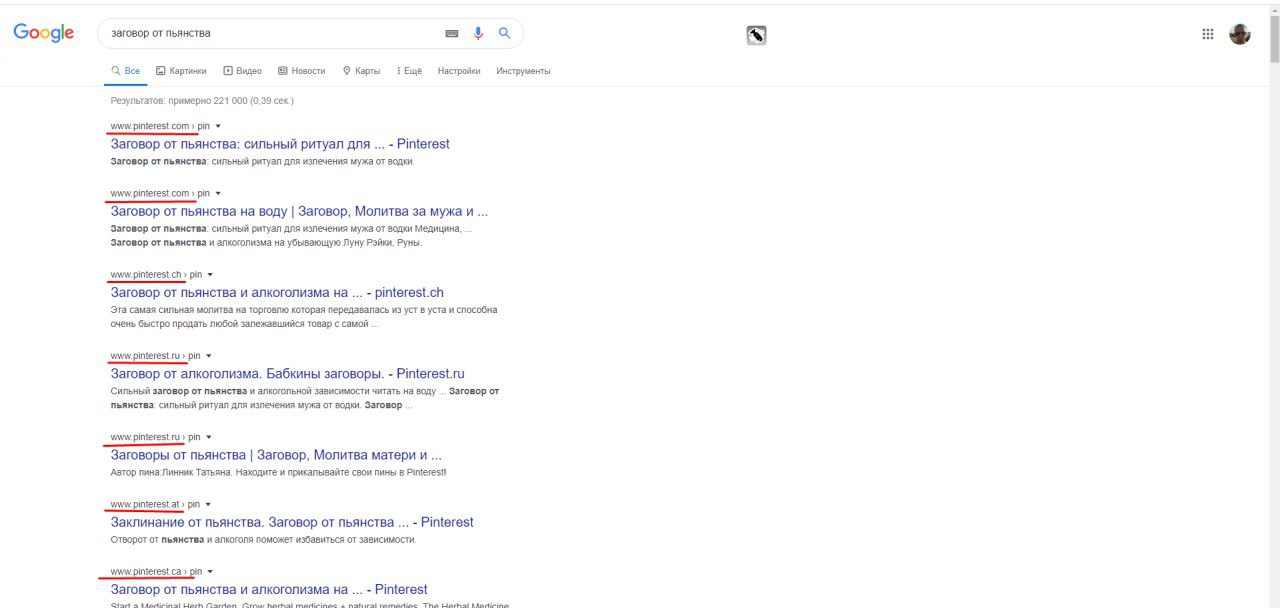Switch to the Новости tab
This screenshot has height=608, width=1280.
(301, 71)
